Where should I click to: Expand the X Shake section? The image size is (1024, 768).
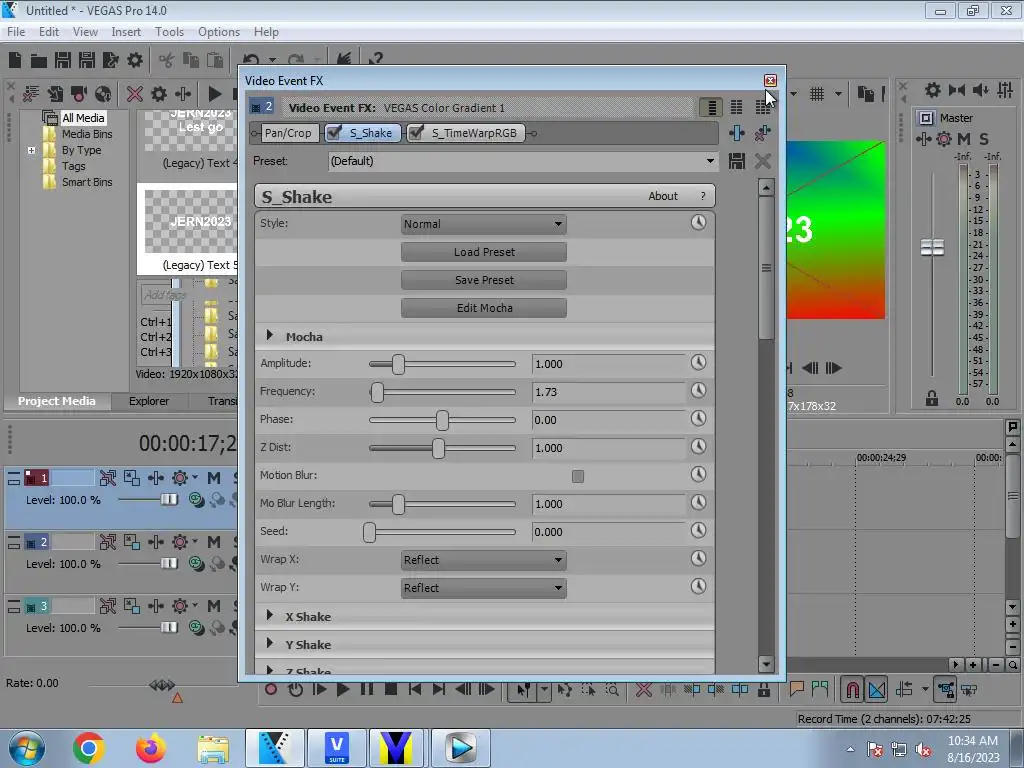click(x=270, y=616)
